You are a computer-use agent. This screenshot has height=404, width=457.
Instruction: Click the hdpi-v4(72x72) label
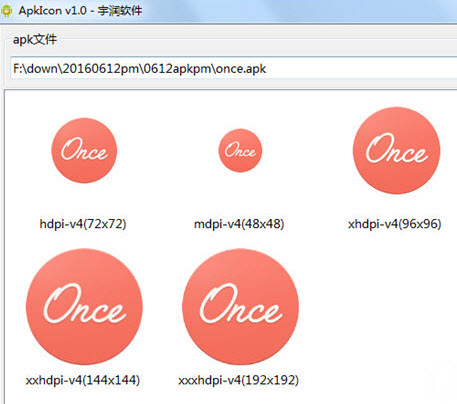point(83,224)
